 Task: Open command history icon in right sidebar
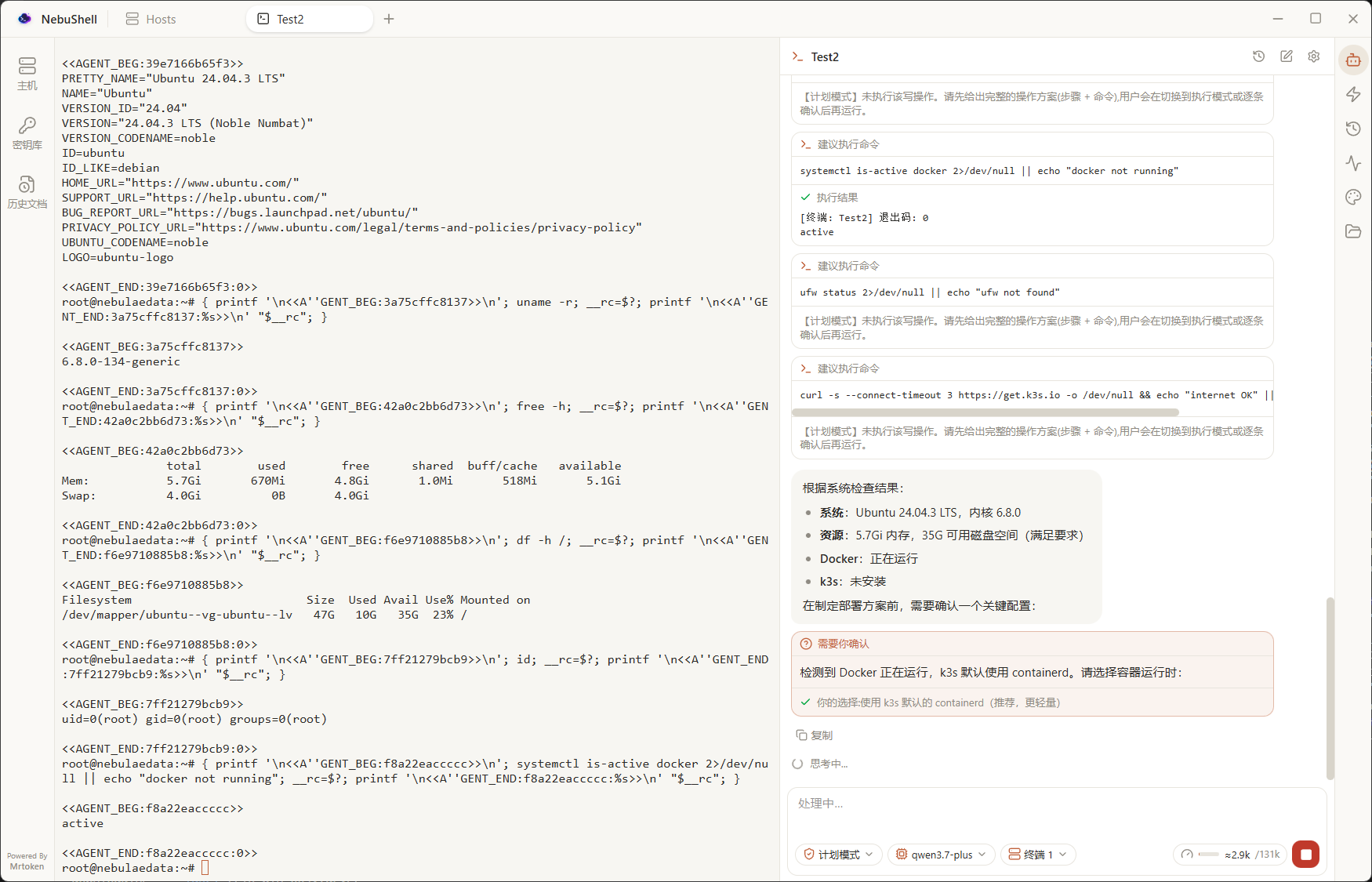click(1353, 129)
